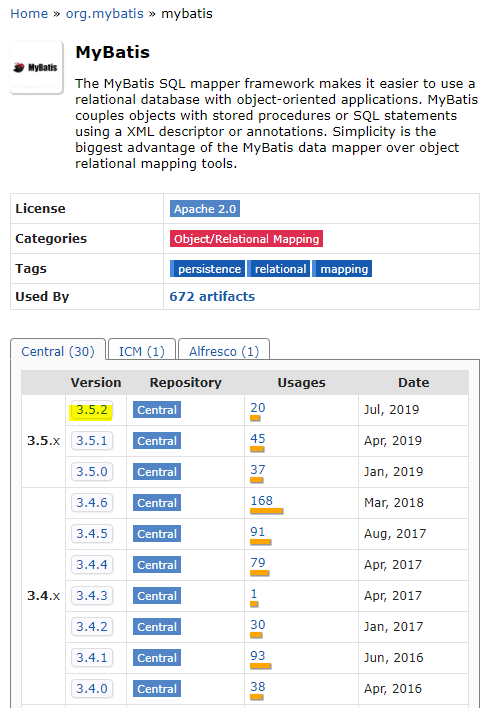489x708 pixels.
Task: Switch to Central (30) tab
Action: 58,351
